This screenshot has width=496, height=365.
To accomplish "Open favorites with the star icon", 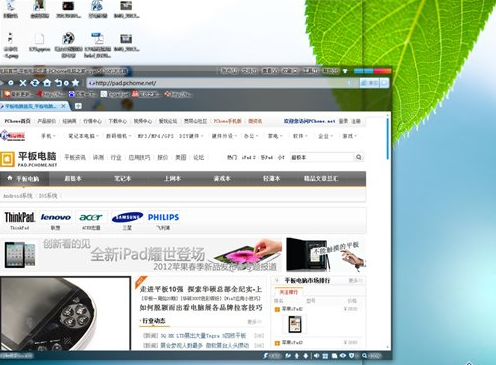I will click(76, 83).
